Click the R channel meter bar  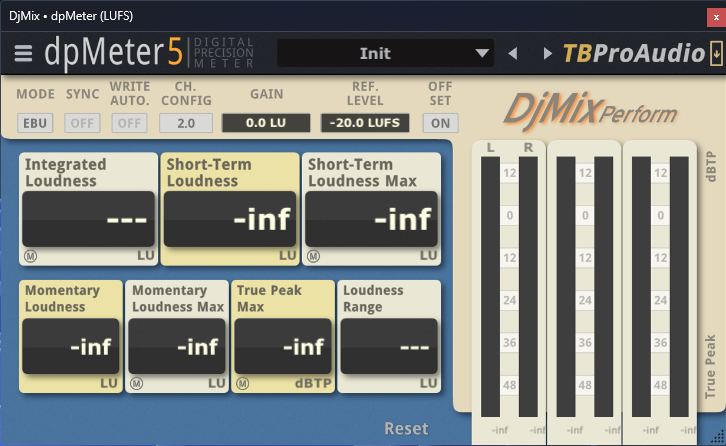point(528,287)
